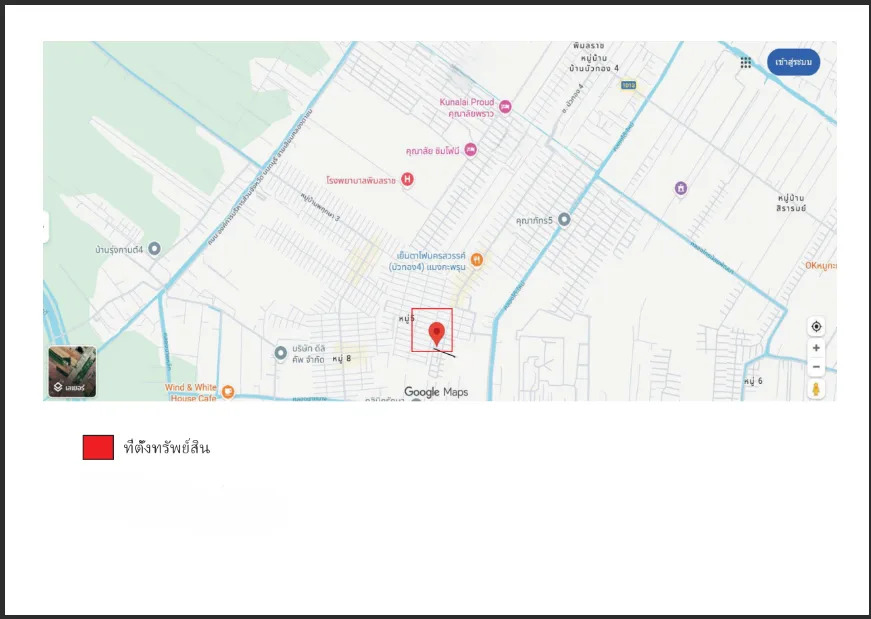
Task: Select the บ้านรุ้งกานต์4 place marker
Action: click(154, 249)
